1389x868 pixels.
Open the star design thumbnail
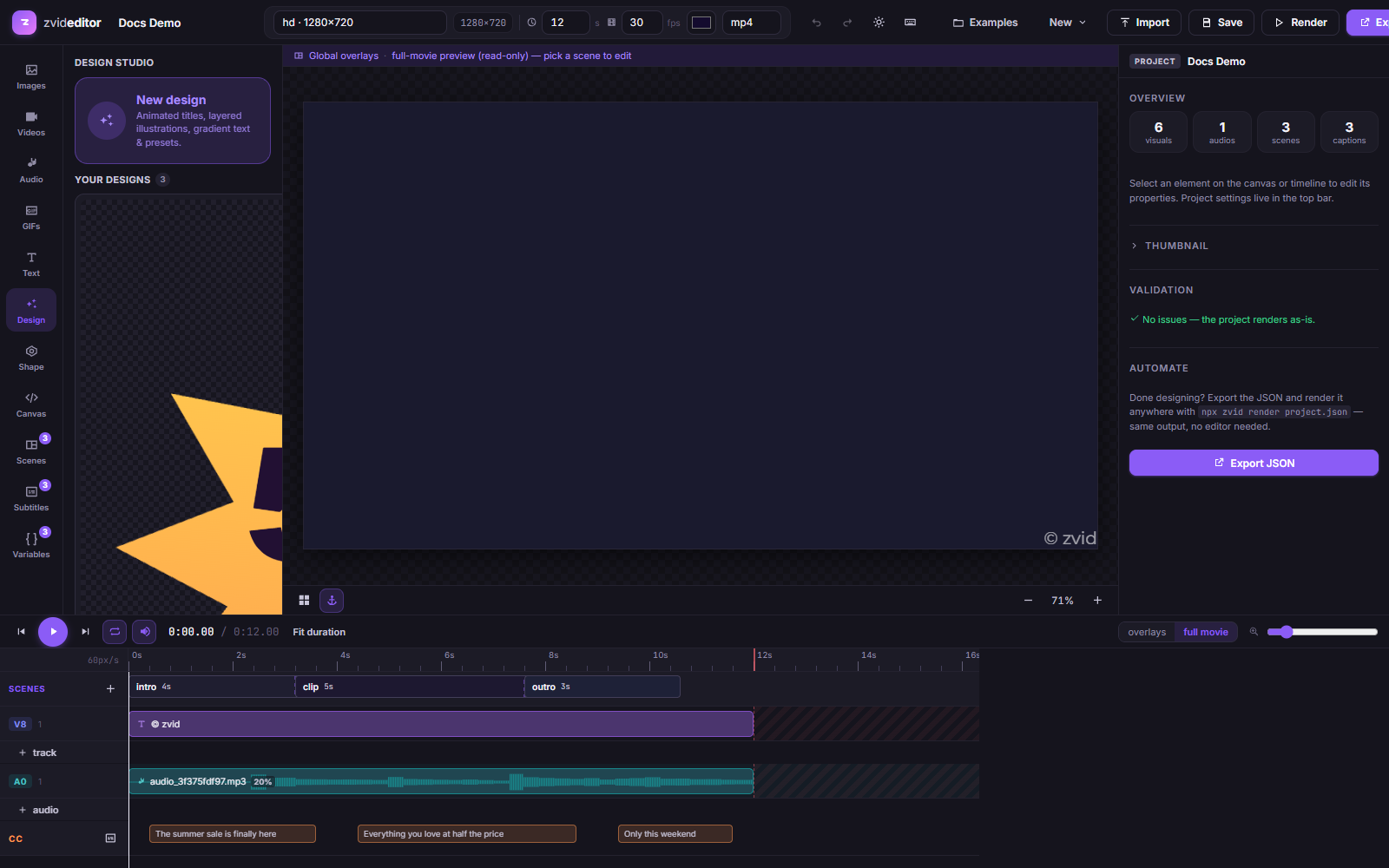click(179, 404)
